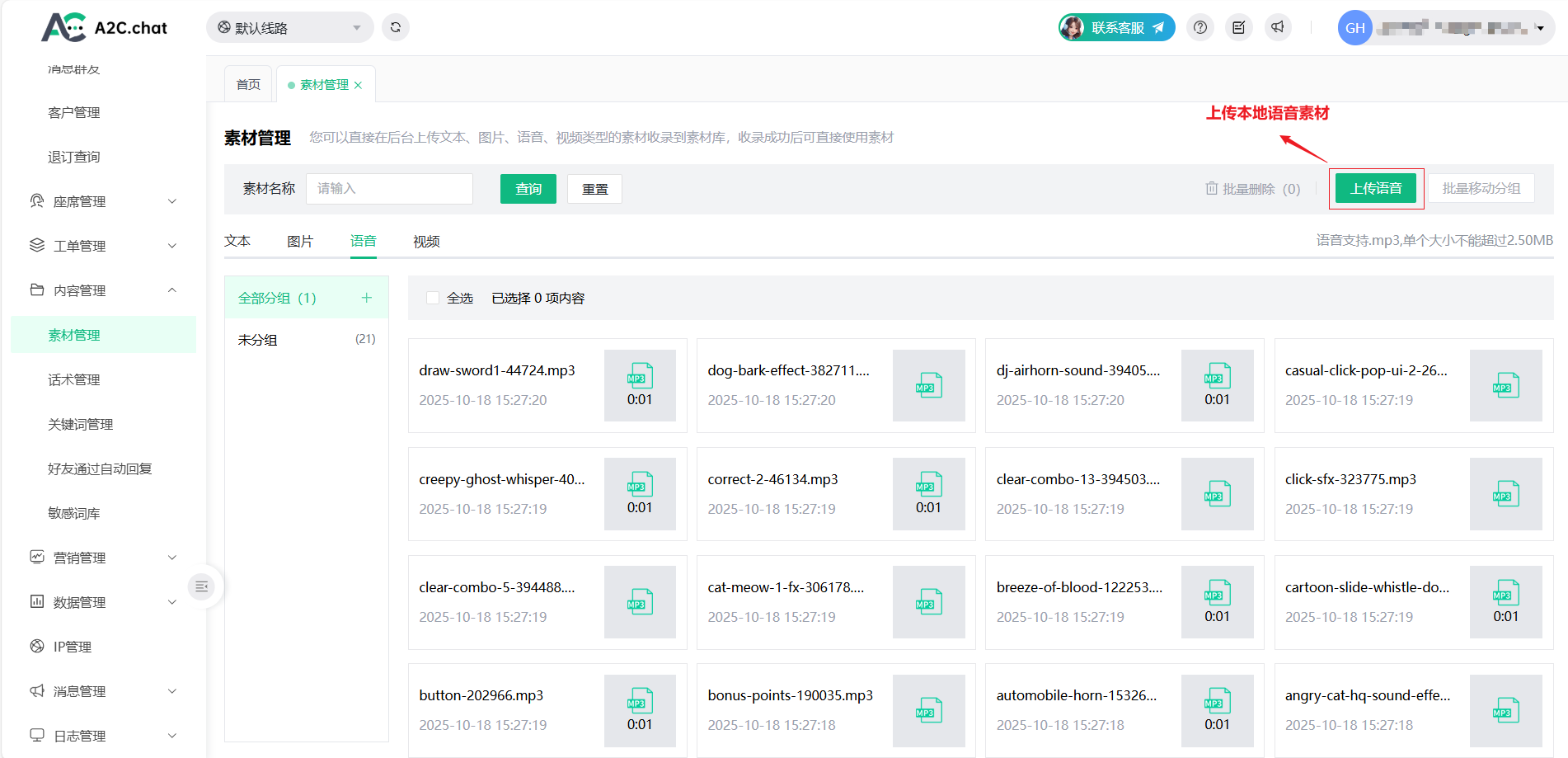Open the announcements megaphone icon
Viewport: 1568px width, 758px height.
(1277, 27)
